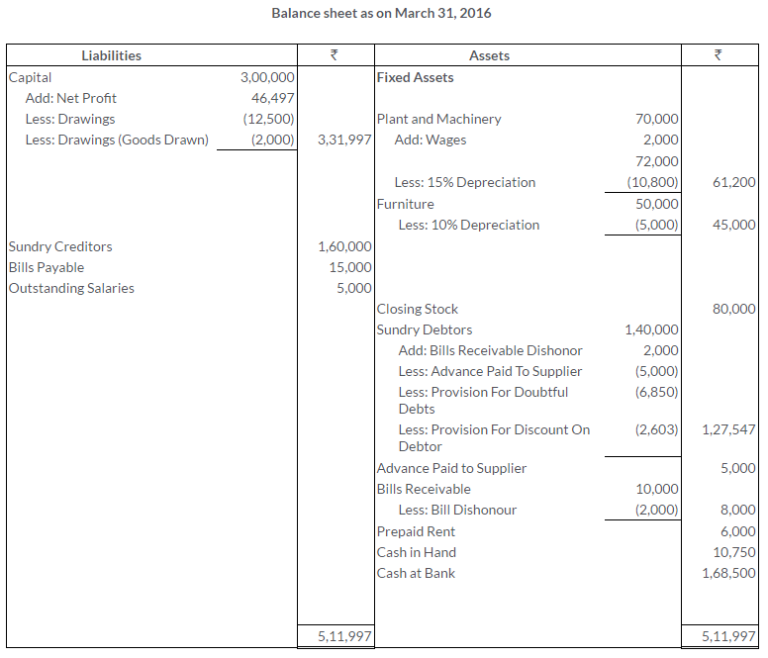Click 'Less: 15% Depreciation' line

pos(465,182)
